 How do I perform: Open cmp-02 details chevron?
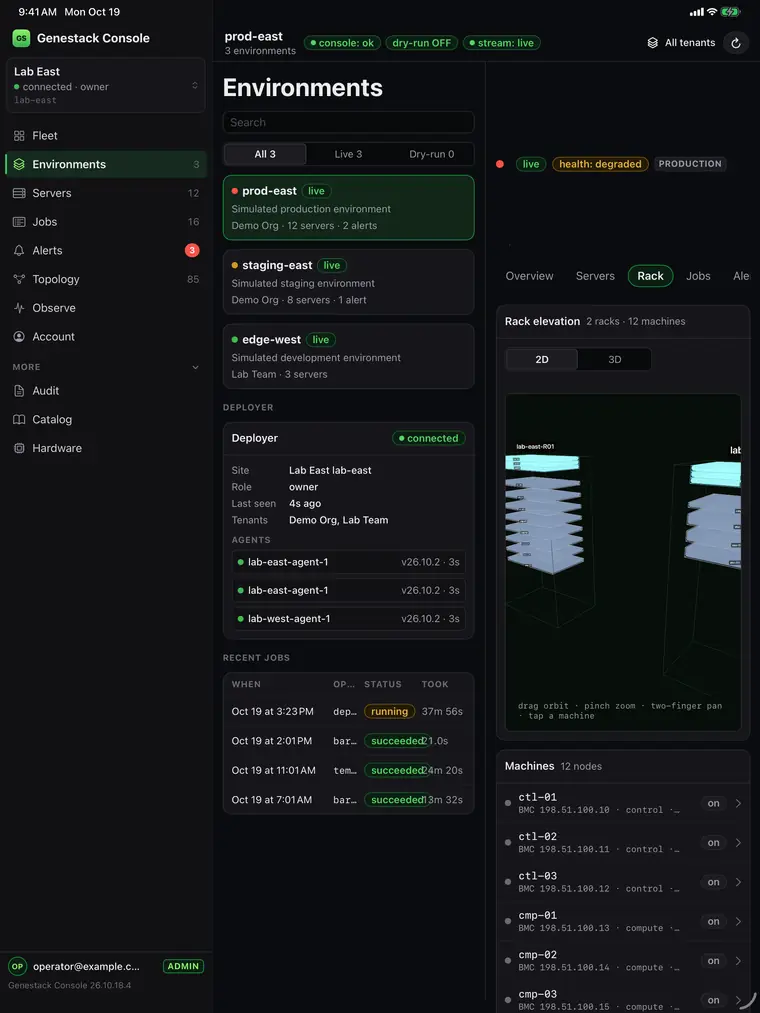click(x=738, y=961)
